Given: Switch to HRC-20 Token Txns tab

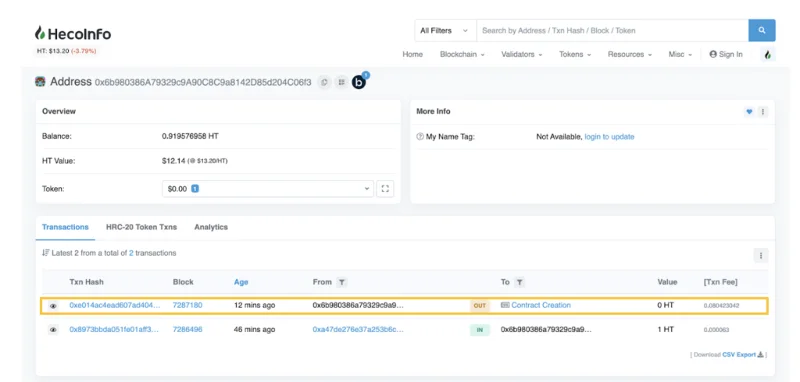Looking at the screenshot, I should [x=141, y=227].
